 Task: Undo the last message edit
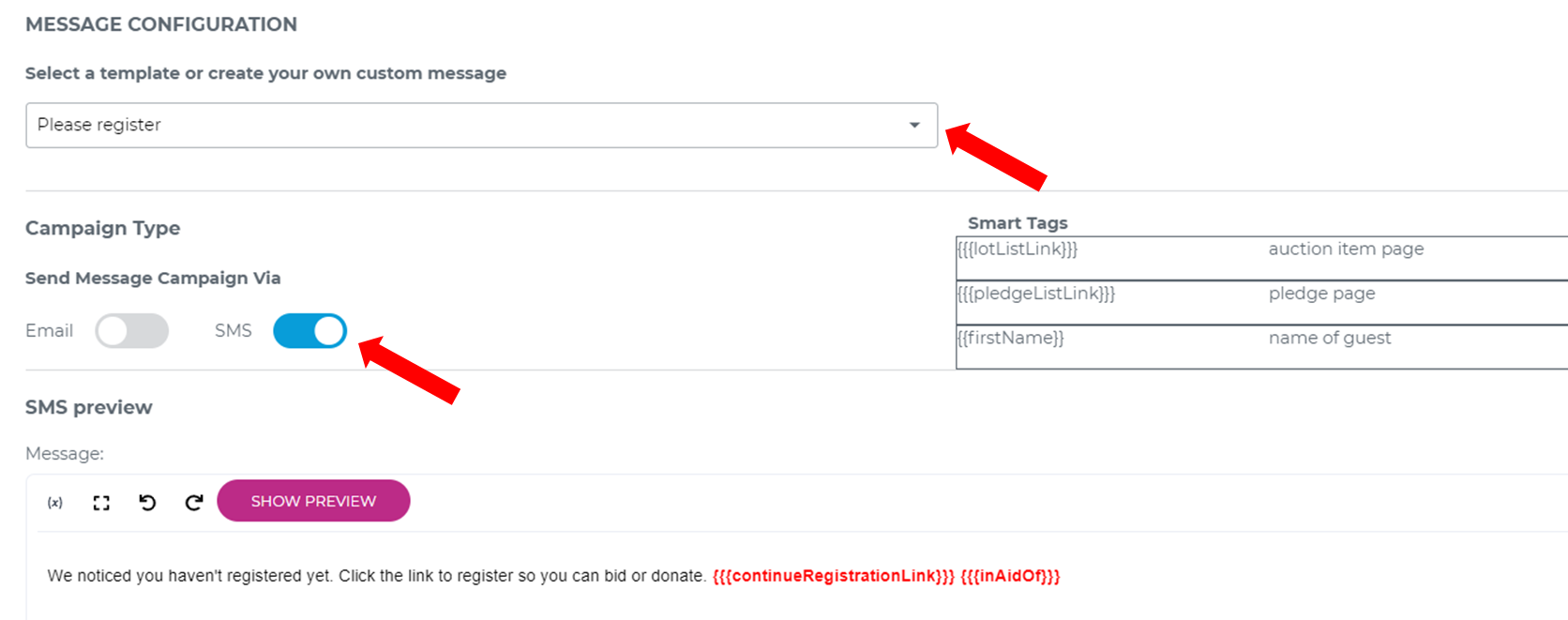[147, 503]
